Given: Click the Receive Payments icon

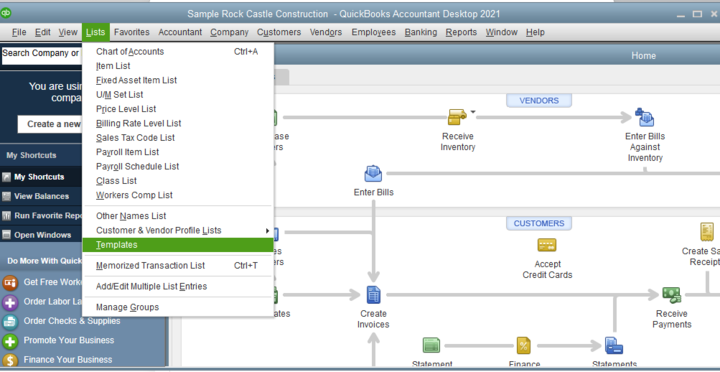Looking at the screenshot, I should 671,295.
